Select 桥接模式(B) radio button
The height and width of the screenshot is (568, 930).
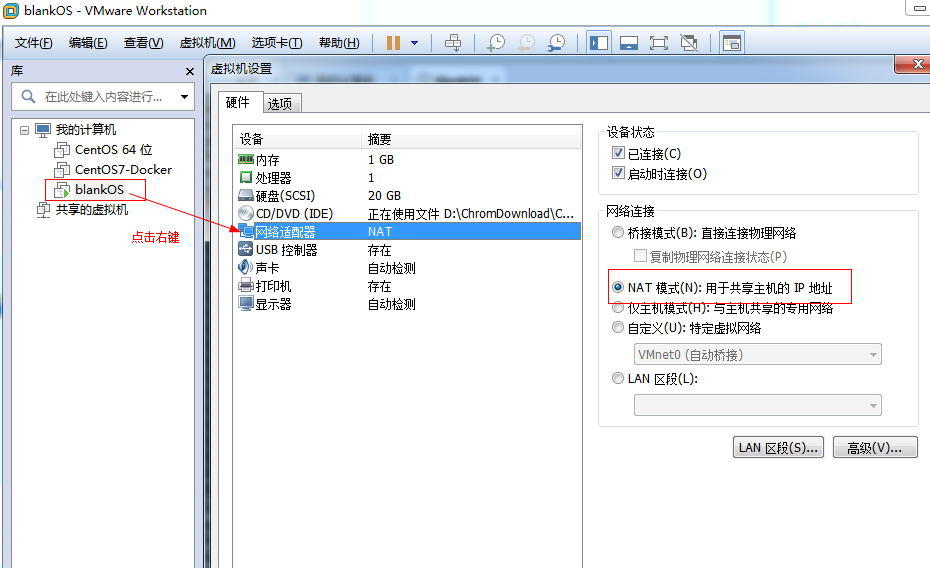coord(618,232)
